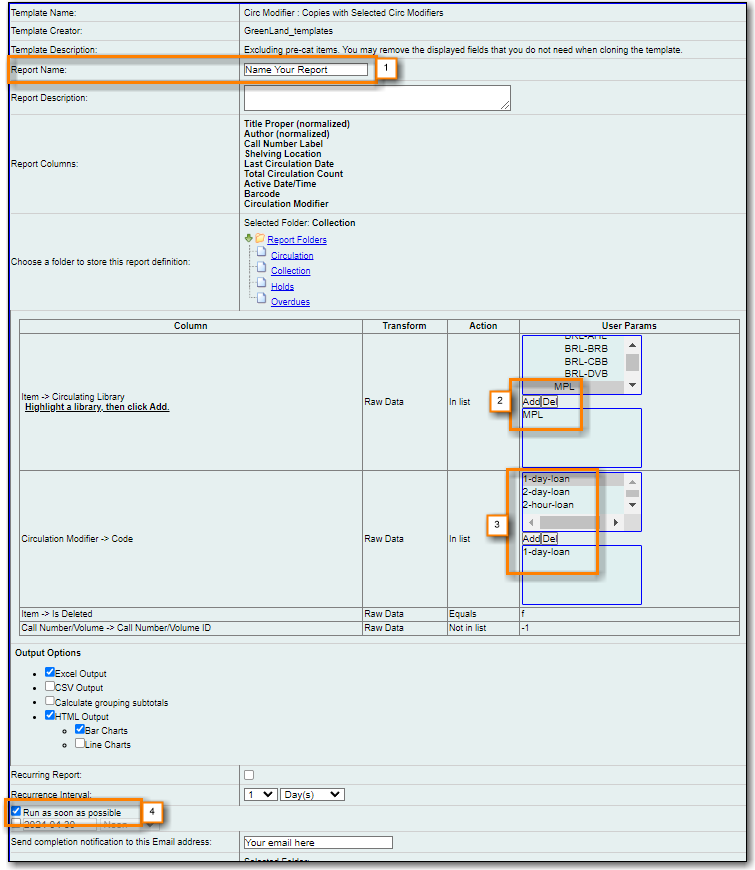
Task: Click circ modifier horizontal scroll right arrow
Action: pyautogui.click(x=615, y=523)
